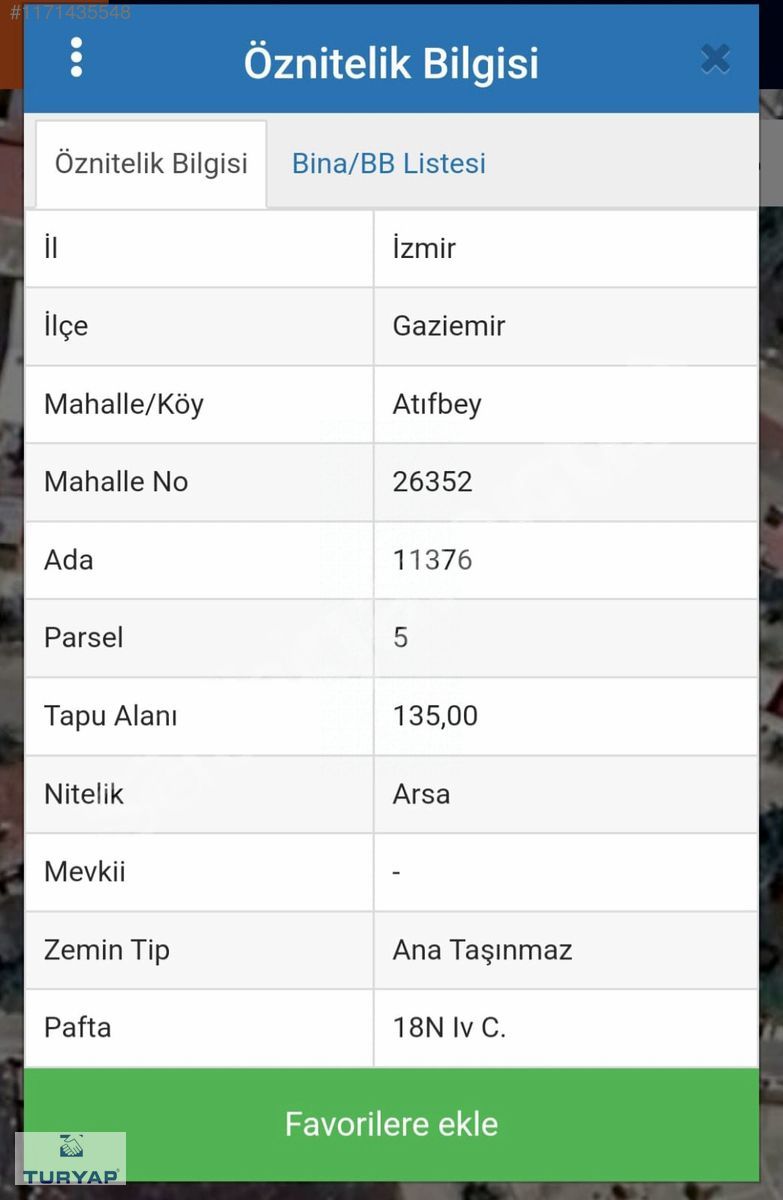Click Tapu Alanı value 135,00
Viewport: 783px width, 1200px height.
tap(435, 716)
